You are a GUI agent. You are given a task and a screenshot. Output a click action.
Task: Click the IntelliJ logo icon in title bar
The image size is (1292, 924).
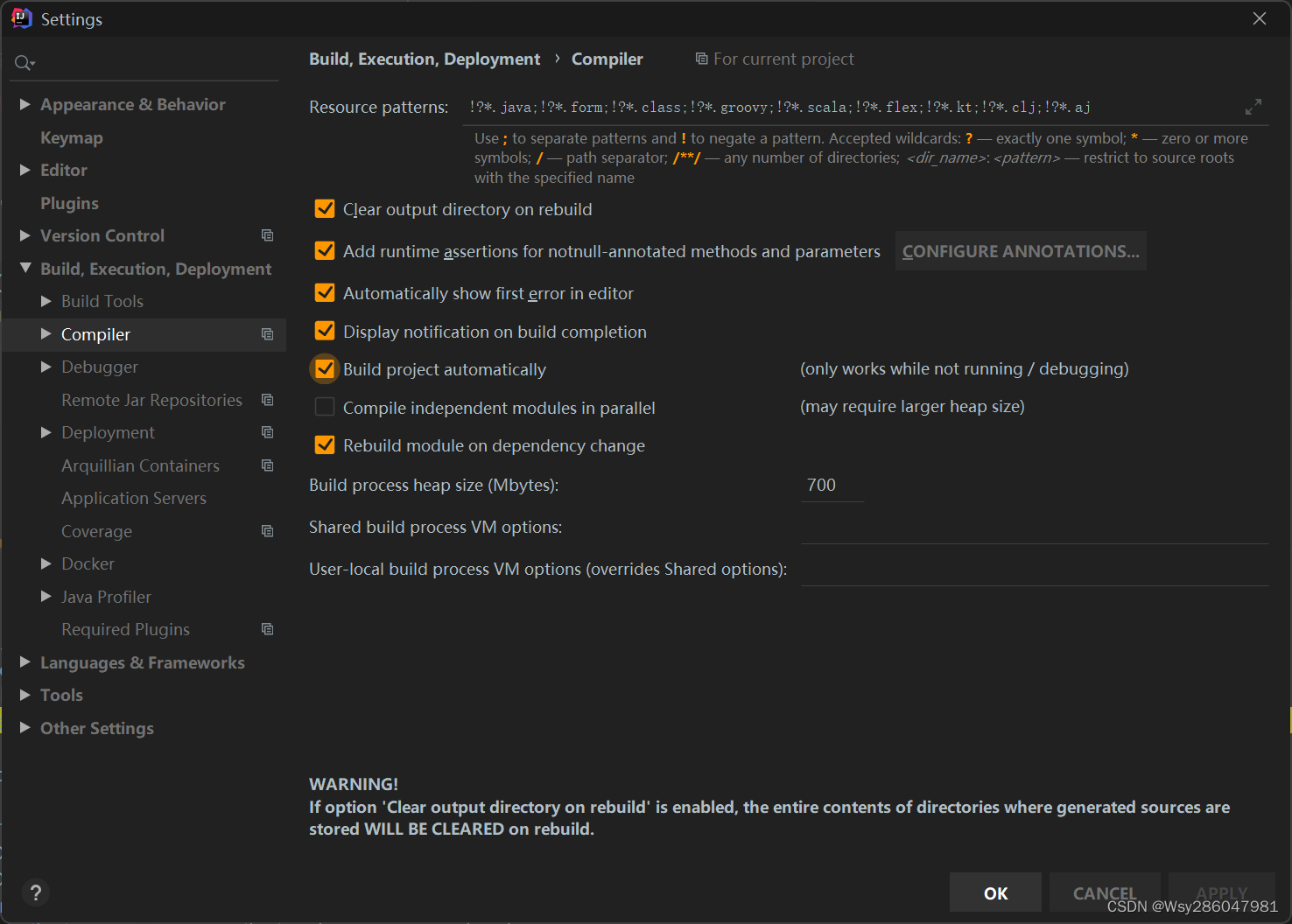pyautogui.click(x=22, y=18)
